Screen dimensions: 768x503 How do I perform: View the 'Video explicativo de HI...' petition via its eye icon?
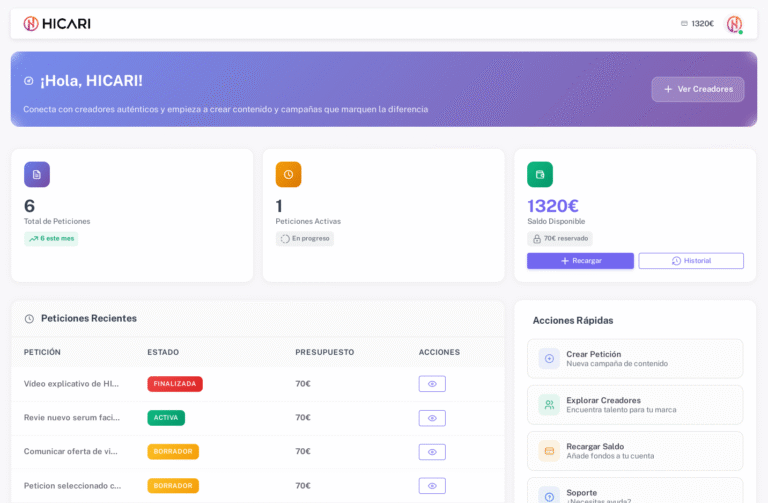tap(432, 384)
